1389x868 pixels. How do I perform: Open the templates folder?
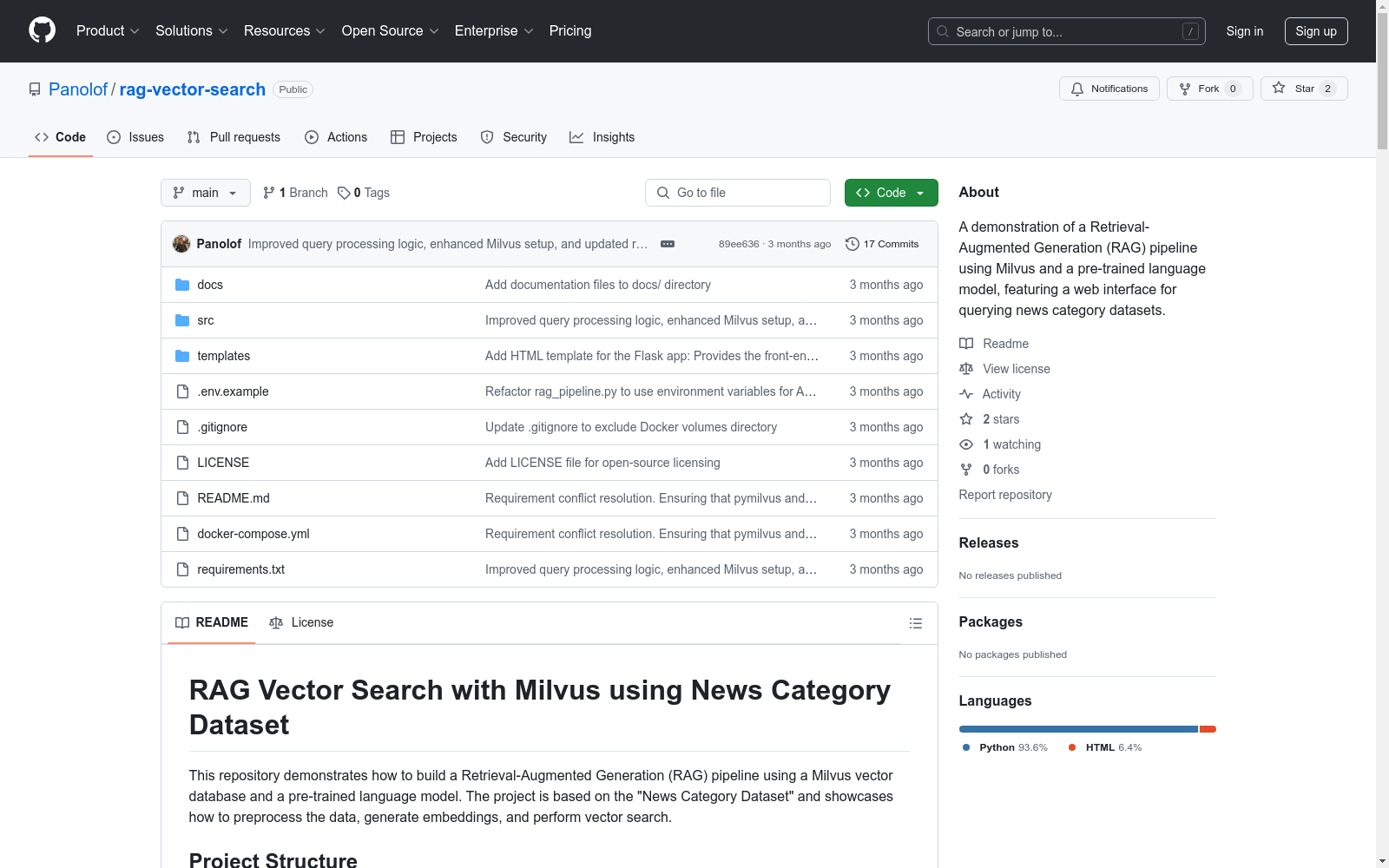tap(224, 356)
